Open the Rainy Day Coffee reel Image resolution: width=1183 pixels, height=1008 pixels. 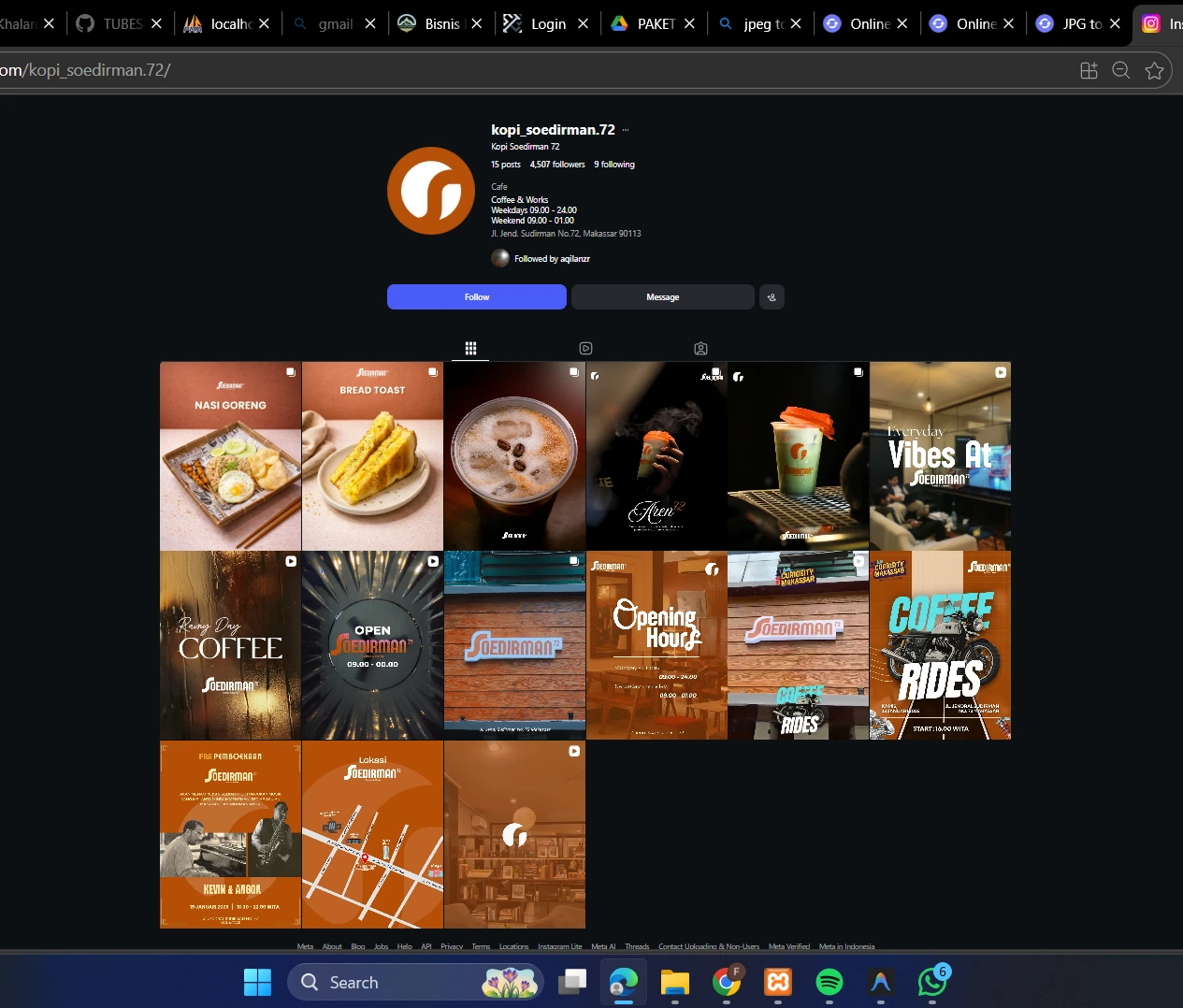coord(230,645)
